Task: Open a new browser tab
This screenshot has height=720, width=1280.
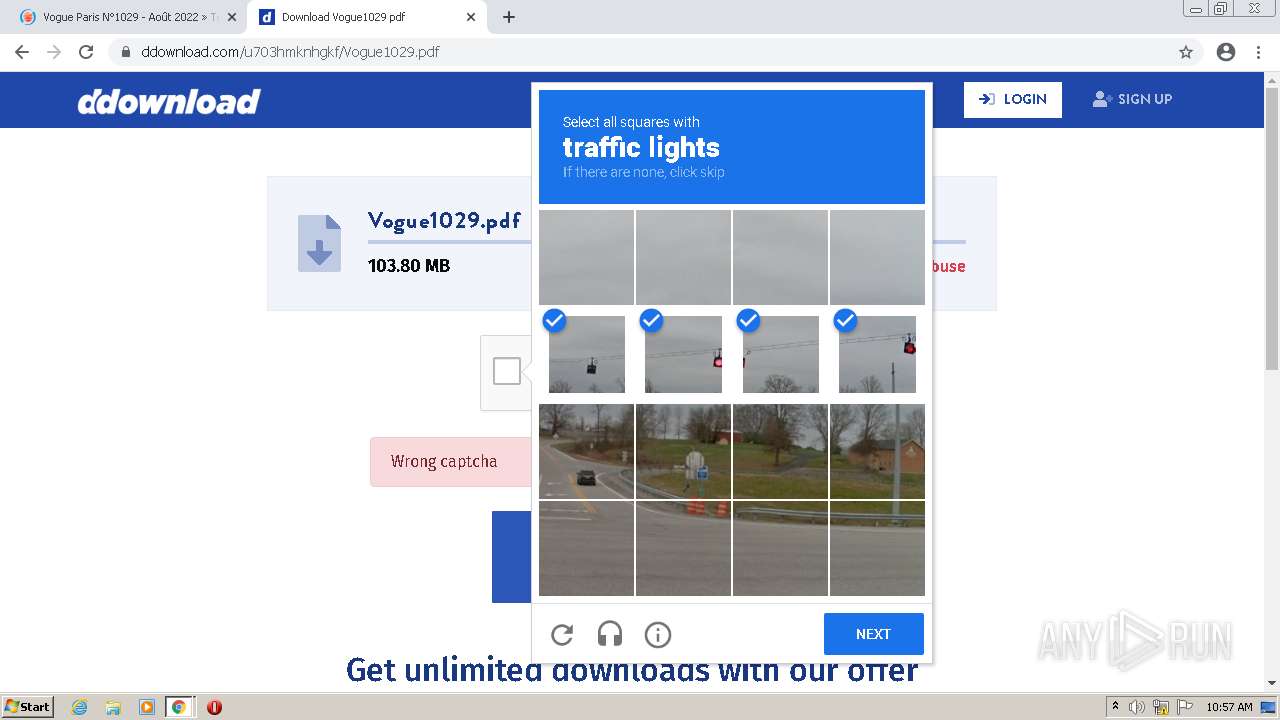Action: click(x=508, y=17)
